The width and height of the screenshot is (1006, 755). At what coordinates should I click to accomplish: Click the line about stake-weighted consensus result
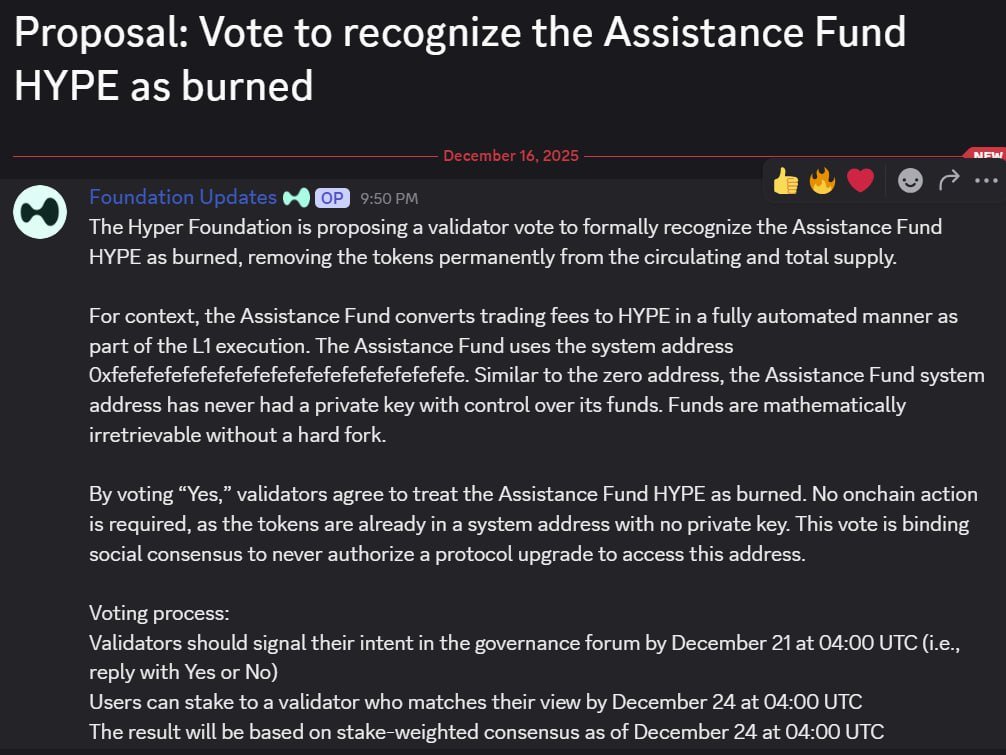pos(486,732)
